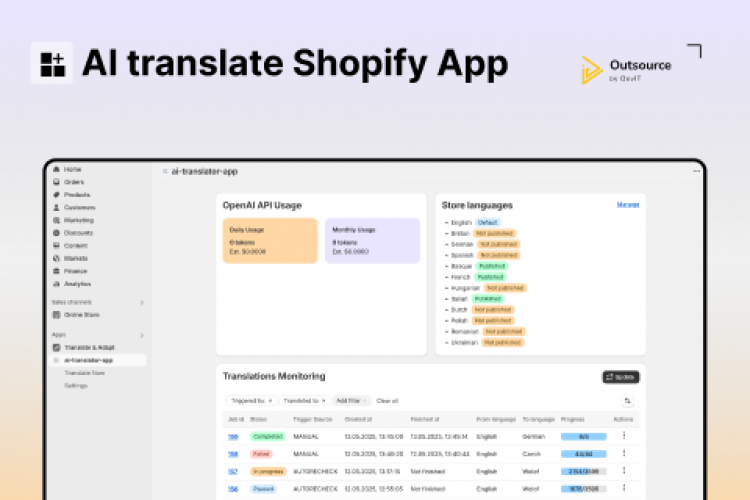Click the Manage link in Store languages
This screenshot has height=500, width=750.
point(628,205)
